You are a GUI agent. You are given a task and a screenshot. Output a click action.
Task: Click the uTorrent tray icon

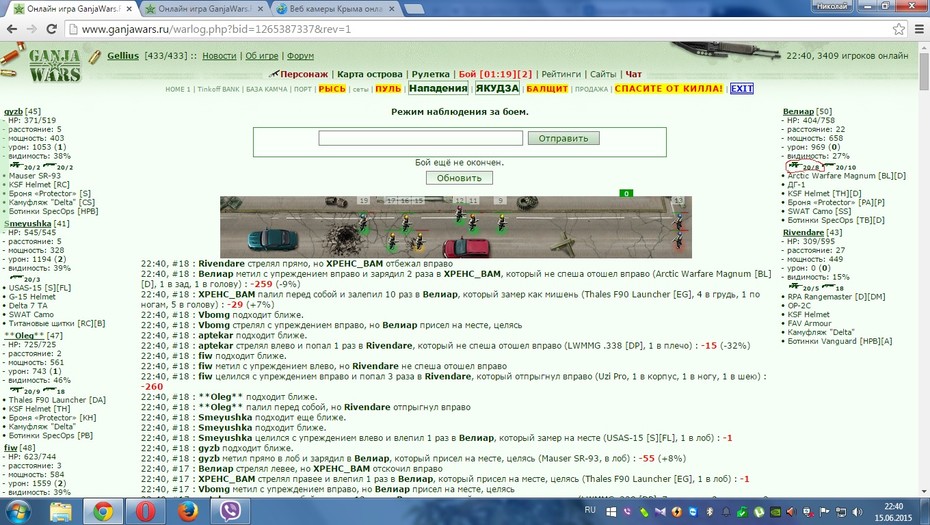(x=759, y=511)
